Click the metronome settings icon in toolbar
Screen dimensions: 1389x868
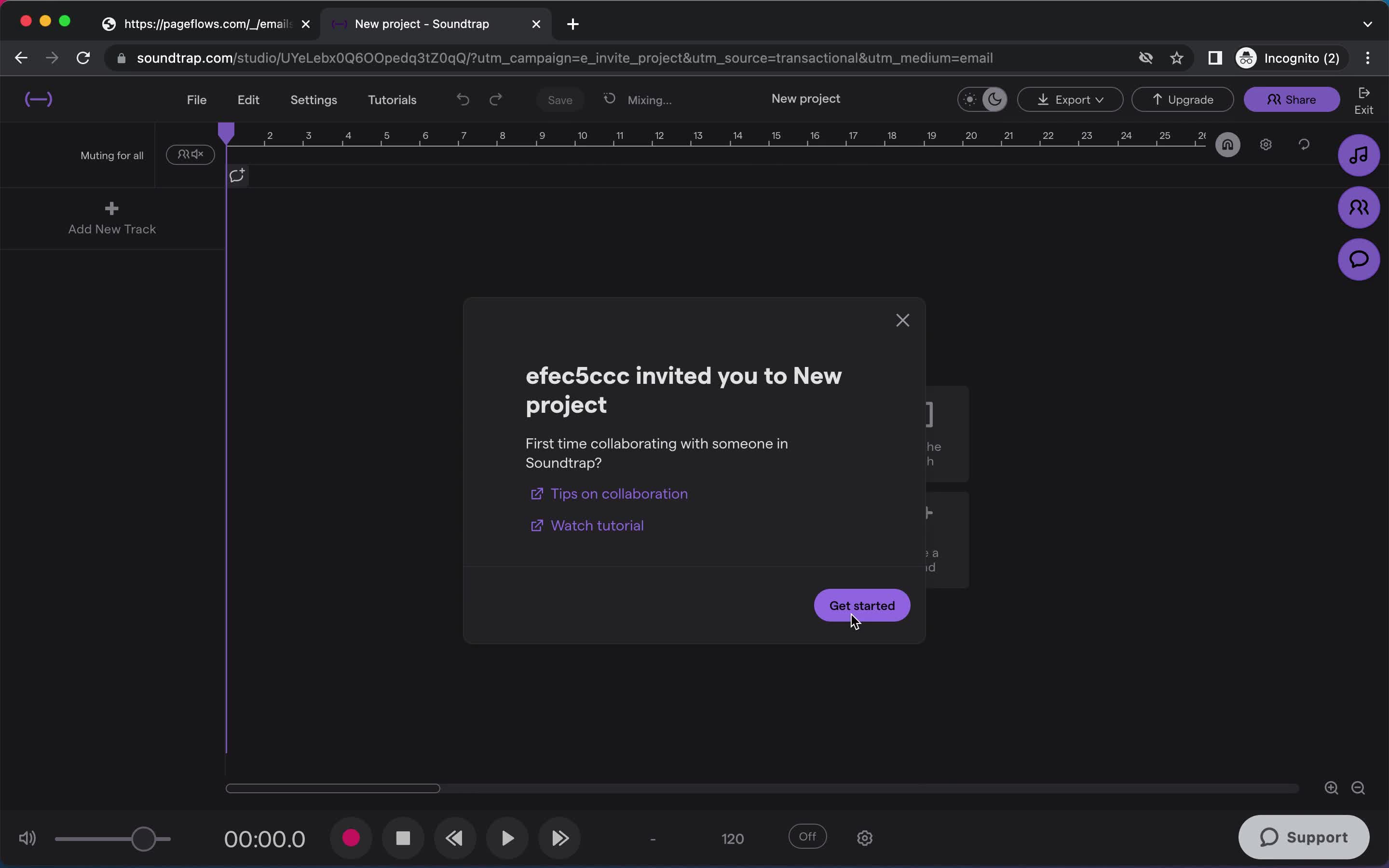click(x=864, y=838)
